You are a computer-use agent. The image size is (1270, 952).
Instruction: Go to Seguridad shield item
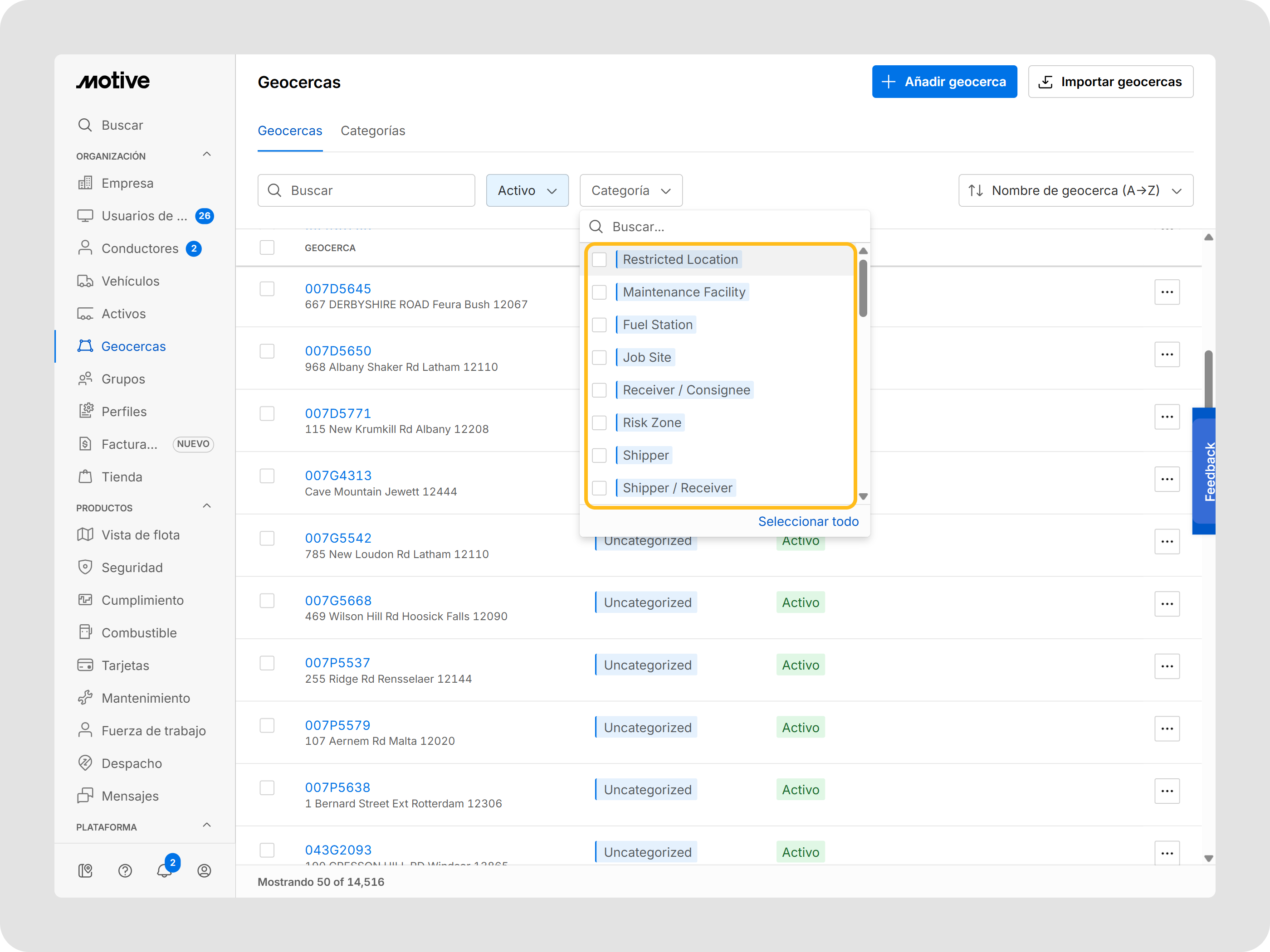tap(132, 568)
